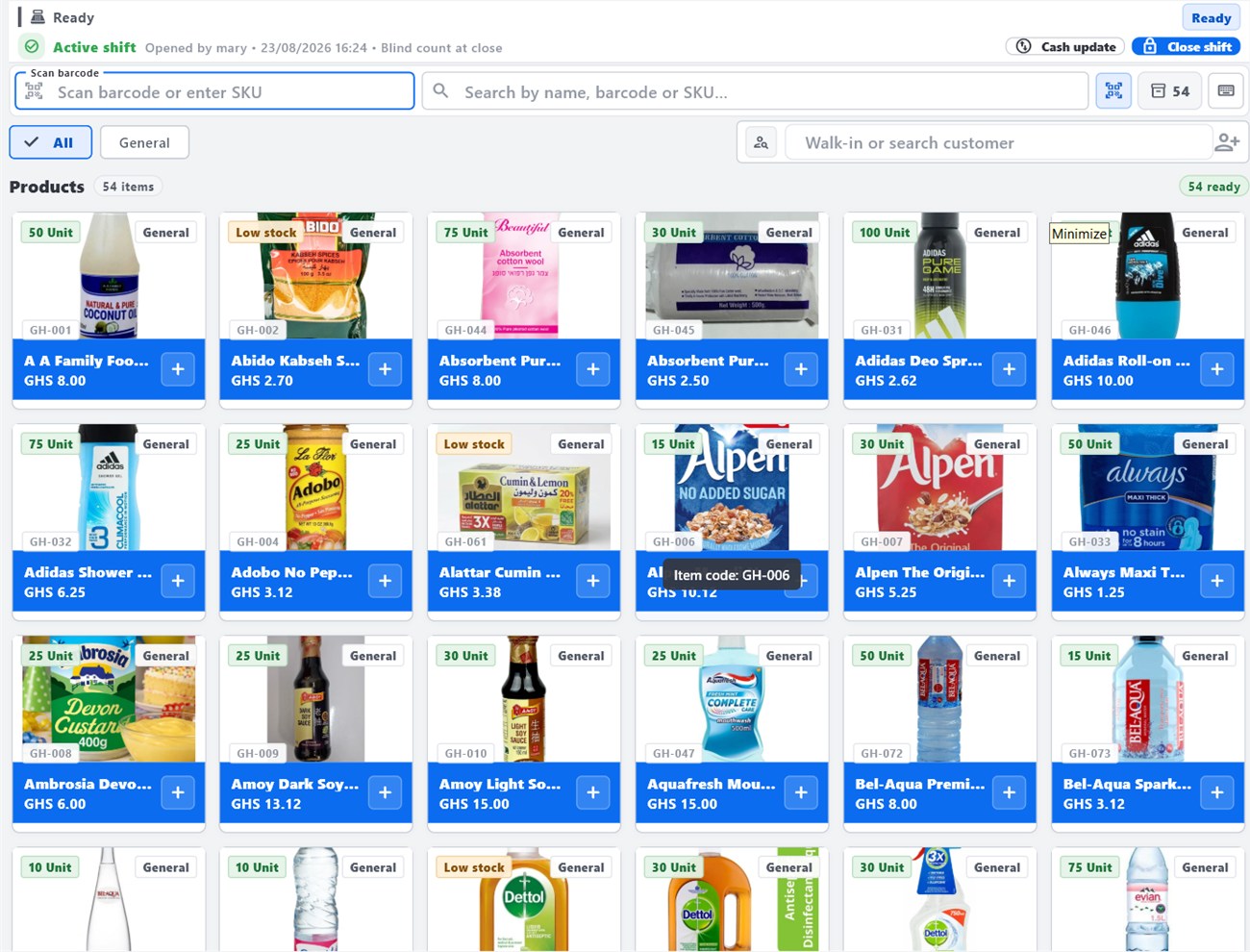Click item code GH-047
Viewport: 1250px width, 952px height.
tap(673, 753)
